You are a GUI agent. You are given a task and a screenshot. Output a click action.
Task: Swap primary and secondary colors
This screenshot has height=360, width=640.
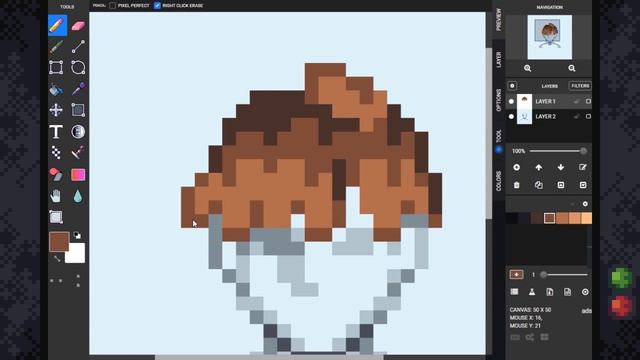coord(57,258)
